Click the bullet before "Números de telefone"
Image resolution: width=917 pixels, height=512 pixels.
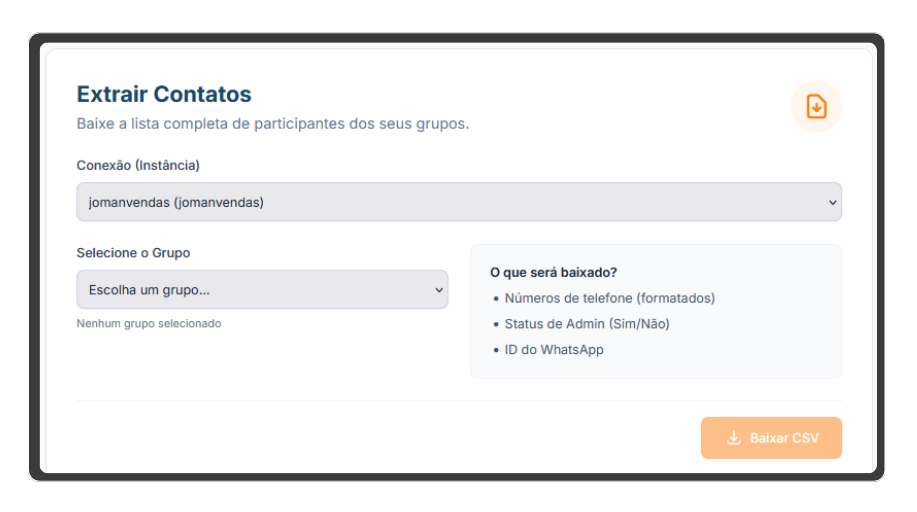pyautogui.click(x=496, y=298)
